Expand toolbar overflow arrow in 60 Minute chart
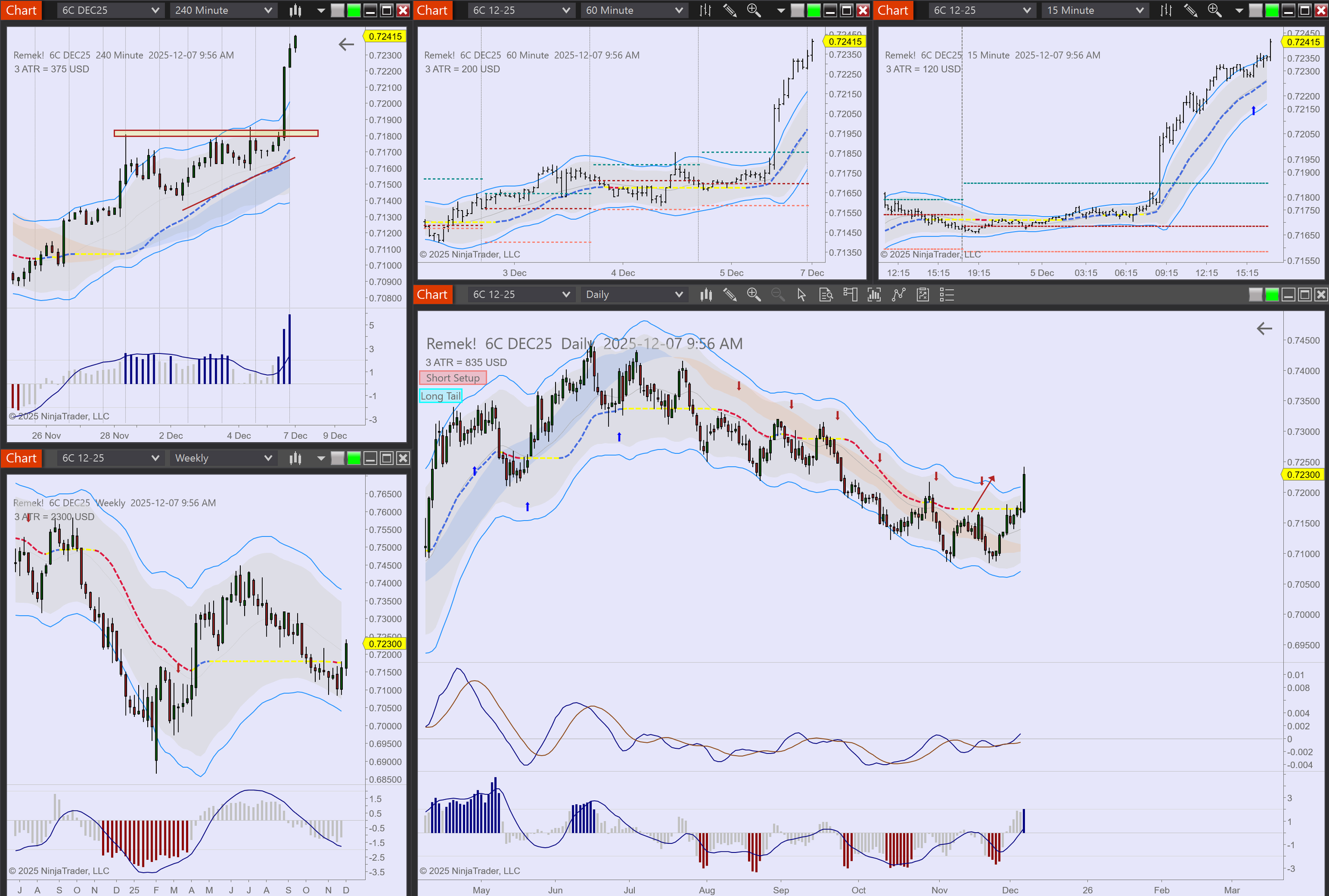This screenshot has height=896, width=1329. tap(781, 11)
